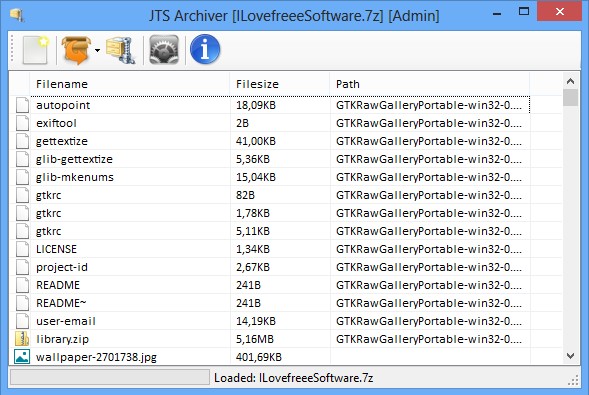Image resolution: width=589 pixels, height=395 pixels.
Task: Select the glib-gettextize filename
Action: click(x=74, y=159)
